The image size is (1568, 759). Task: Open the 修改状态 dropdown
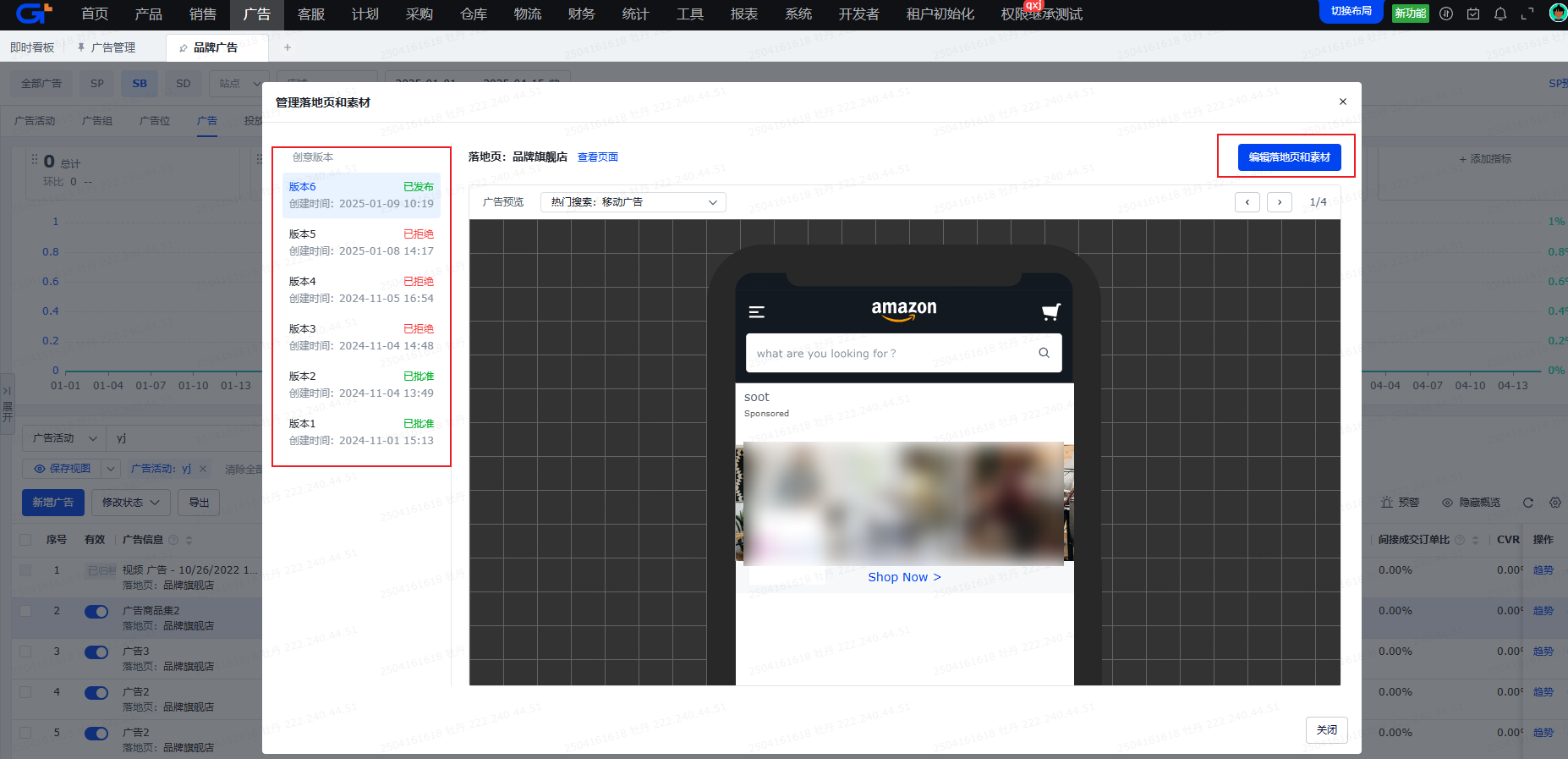coord(131,503)
